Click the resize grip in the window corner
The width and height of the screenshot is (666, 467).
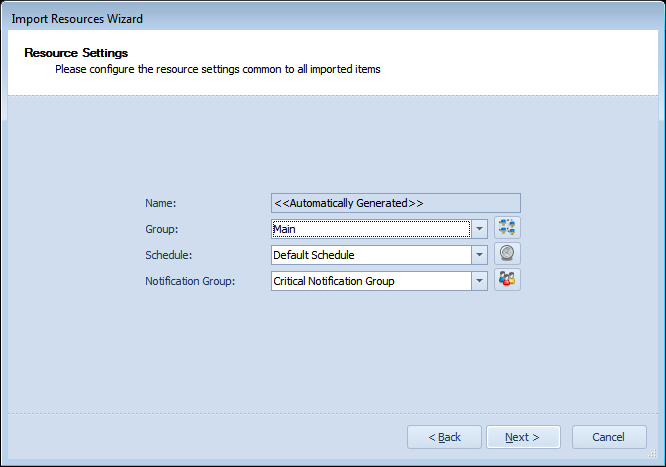[x=652, y=454]
